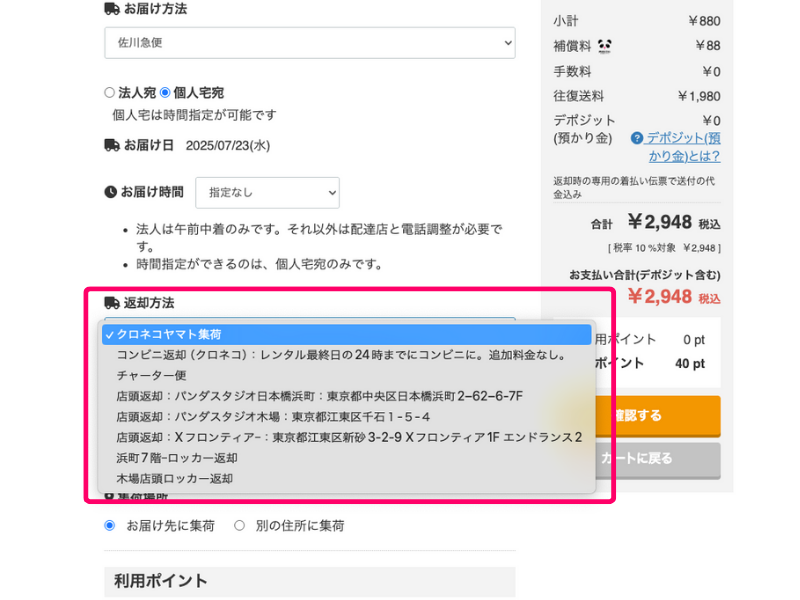Image resolution: width=800 pixels, height=600 pixels.
Task: Select the 個人宅宛 radio button
Action: coord(165,93)
